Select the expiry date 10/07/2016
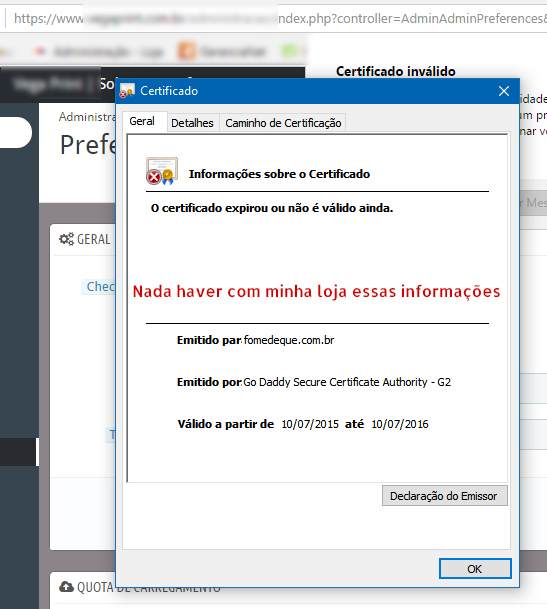 click(x=400, y=424)
